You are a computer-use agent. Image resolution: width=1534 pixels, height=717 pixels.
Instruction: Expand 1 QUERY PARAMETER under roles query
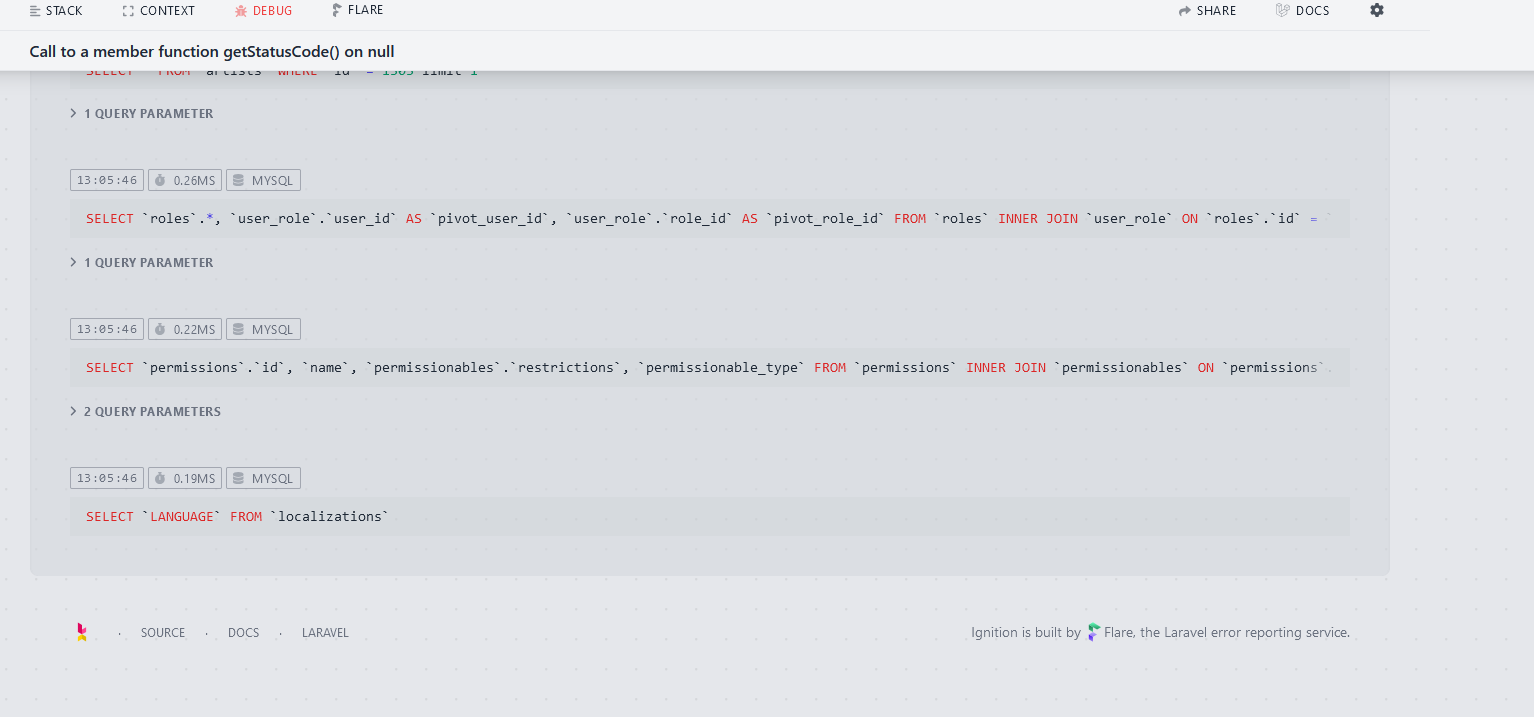141,263
